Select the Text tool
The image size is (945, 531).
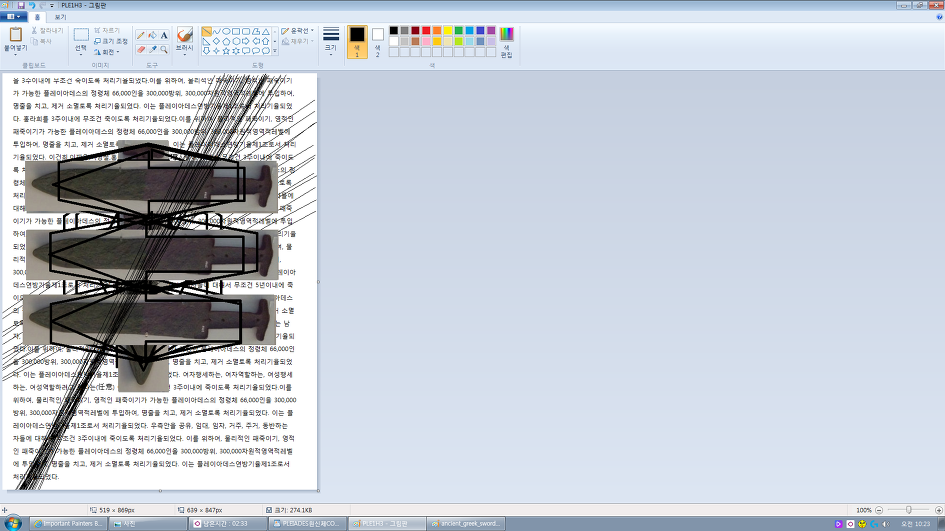pyautogui.click(x=164, y=35)
